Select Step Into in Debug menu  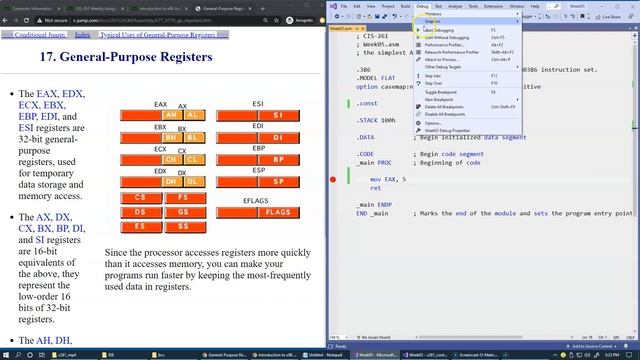(x=467, y=76)
